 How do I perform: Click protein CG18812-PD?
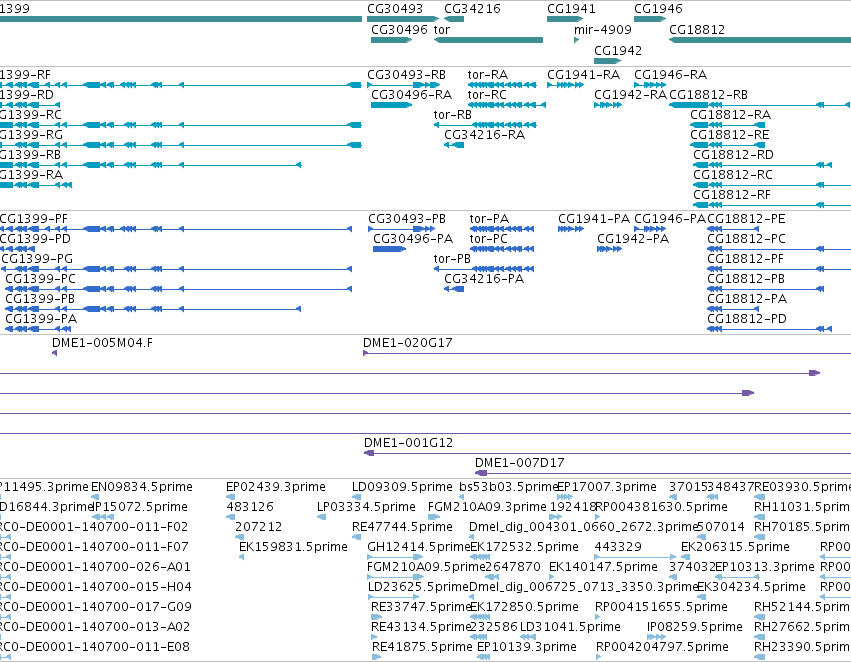click(747, 320)
